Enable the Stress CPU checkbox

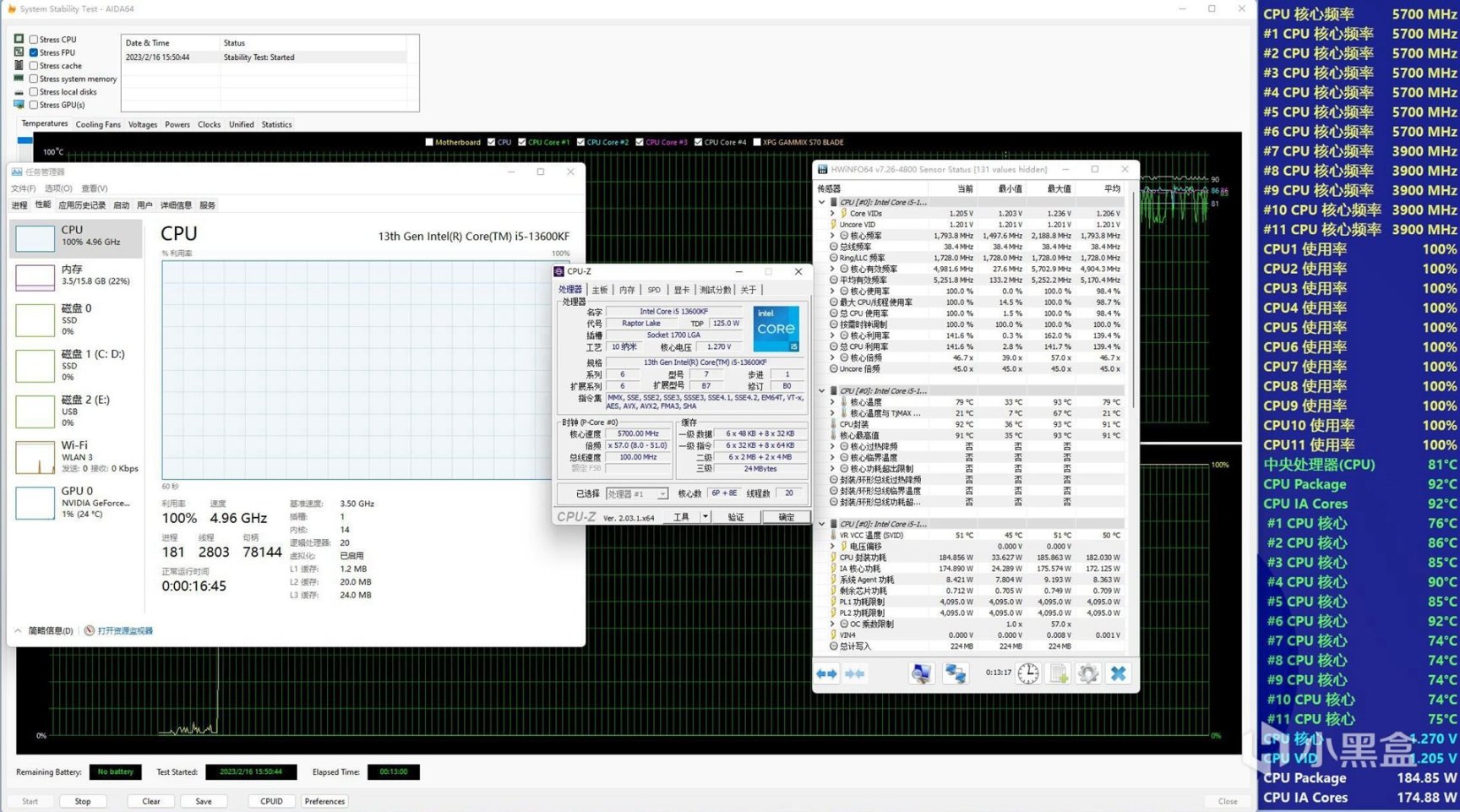(34, 40)
